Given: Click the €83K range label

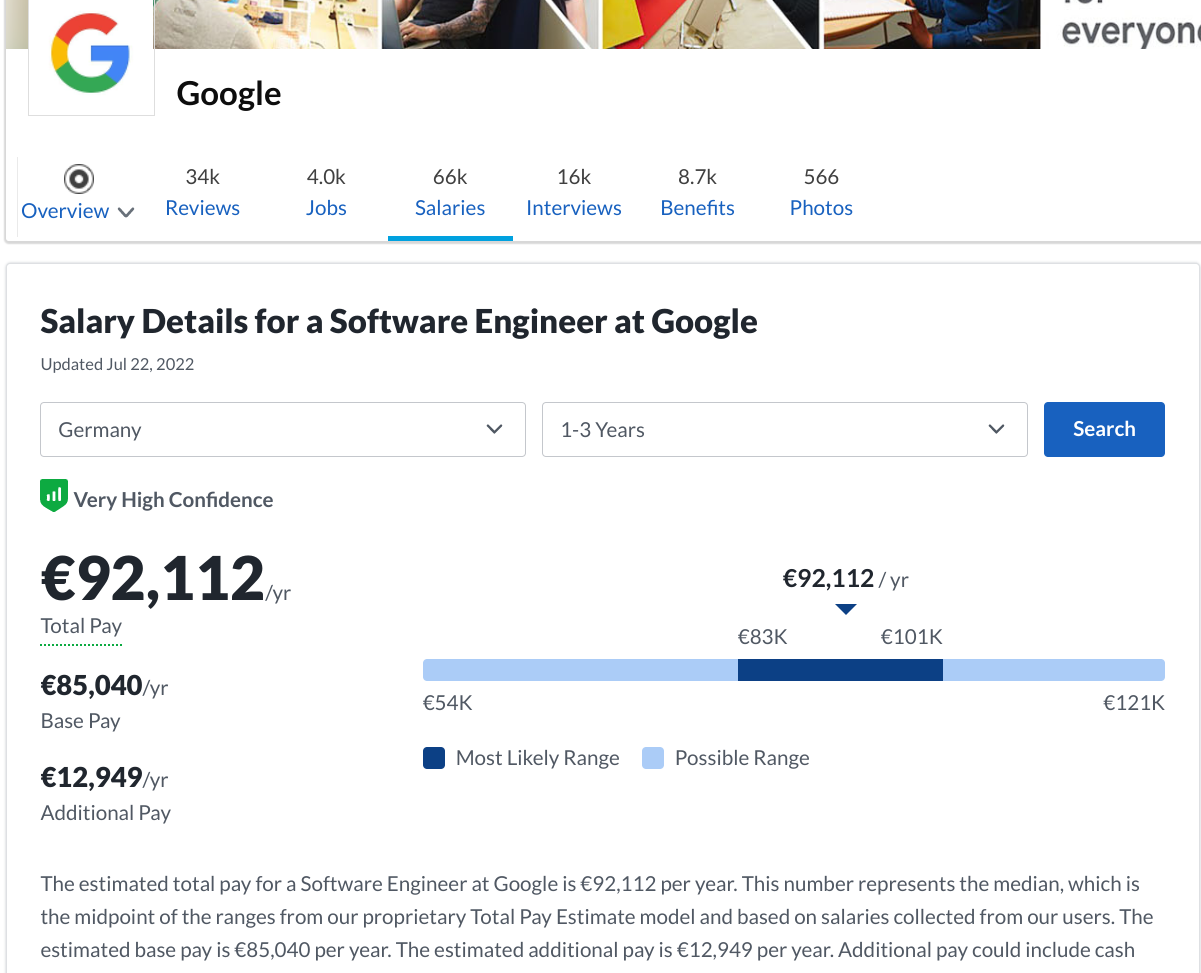Looking at the screenshot, I should (x=762, y=637).
